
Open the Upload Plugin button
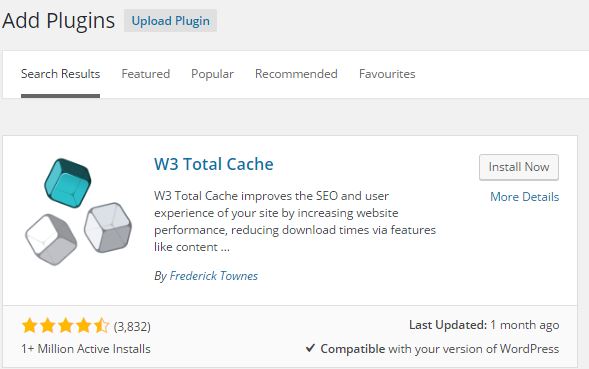coord(171,21)
